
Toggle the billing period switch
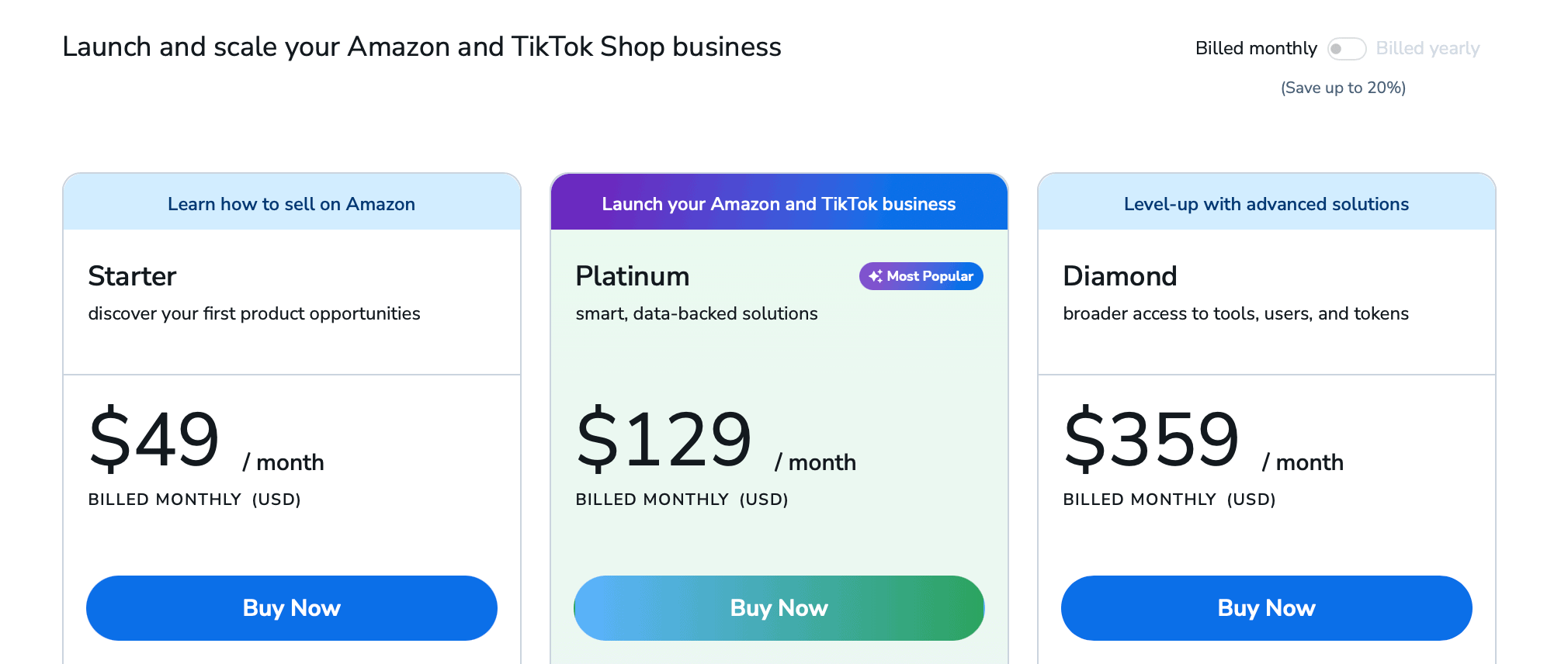click(x=1346, y=49)
